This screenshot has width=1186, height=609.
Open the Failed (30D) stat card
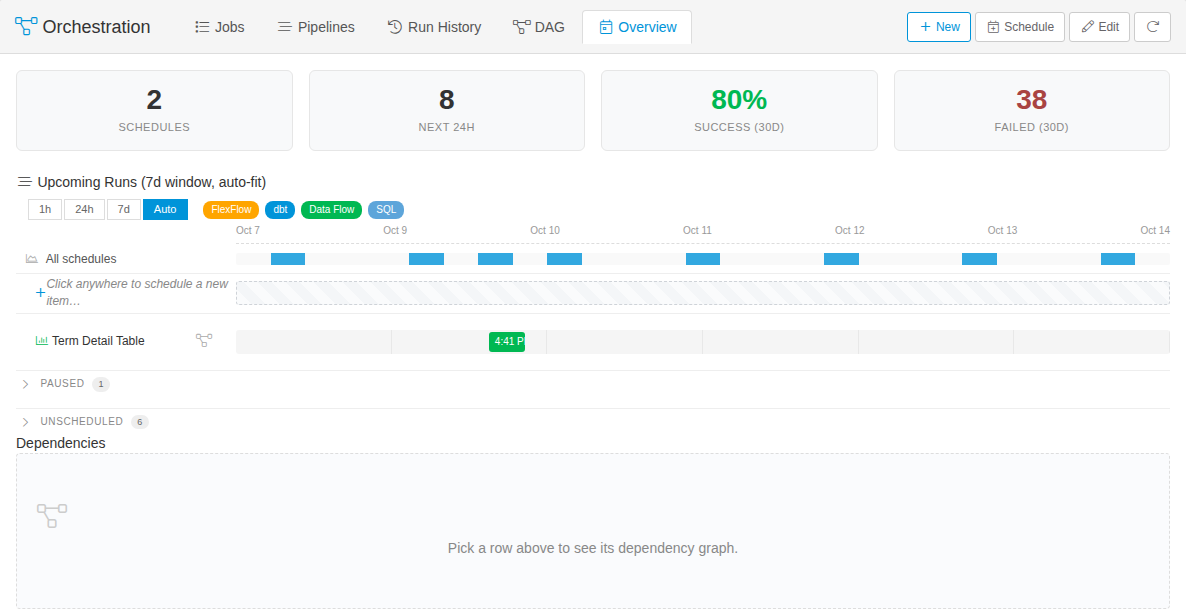(x=1032, y=110)
